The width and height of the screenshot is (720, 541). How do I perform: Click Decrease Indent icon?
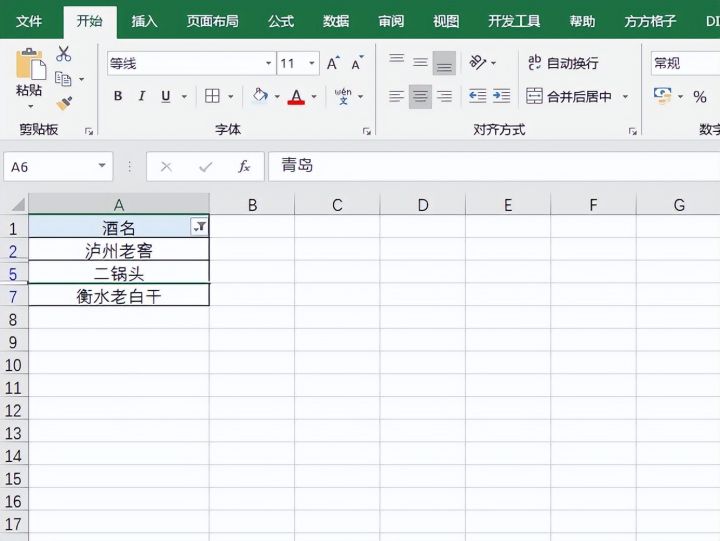(x=478, y=96)
